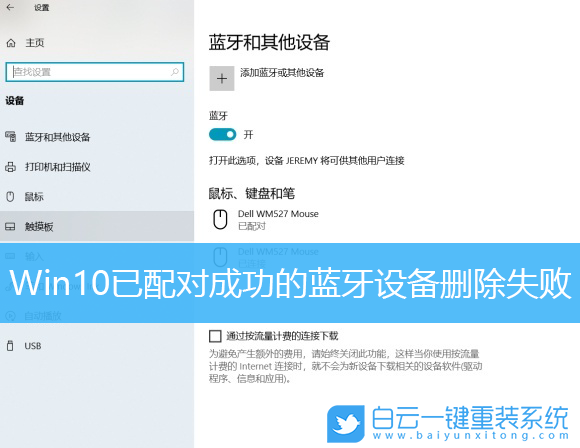The height and width of the screenshot is (448, 580).
Task: Select the touchpad icon in the sidebar
Action: click(10, 226)
